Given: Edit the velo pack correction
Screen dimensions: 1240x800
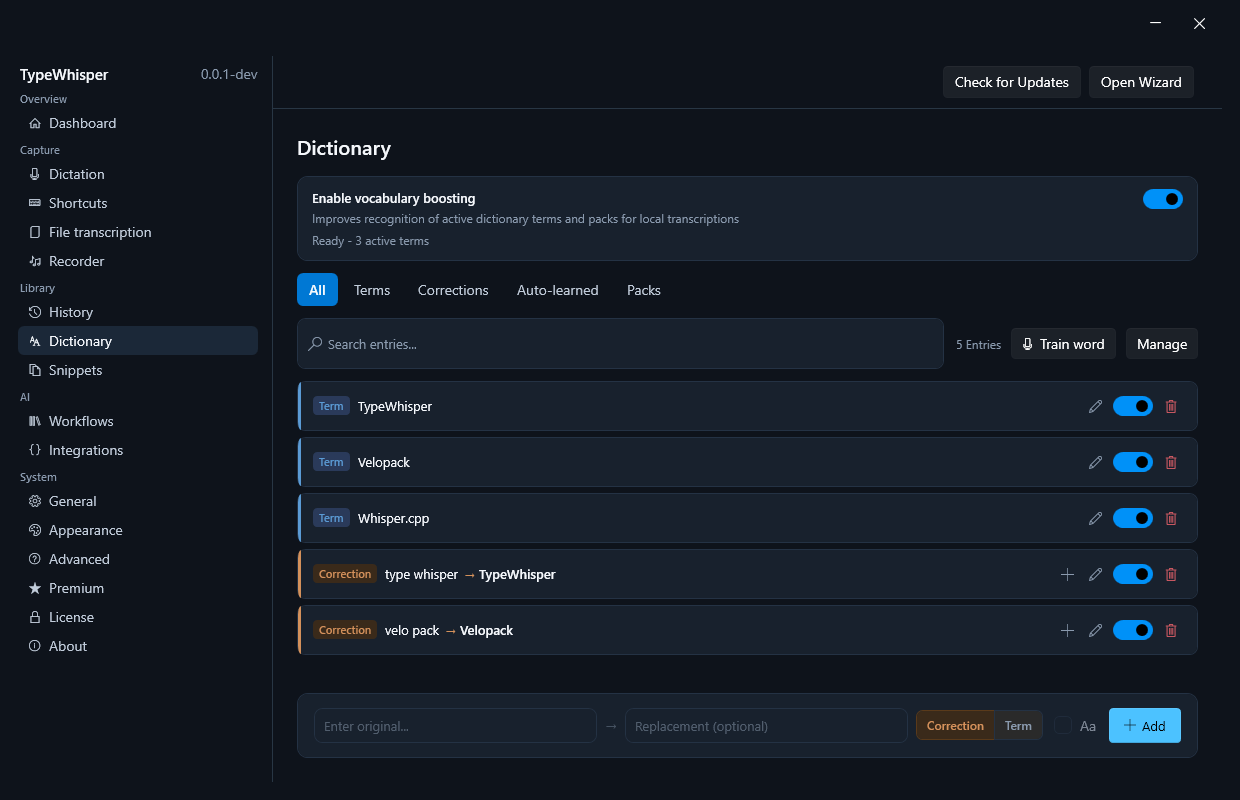Looking at the screenshot, I should (x=1095, y=630).
